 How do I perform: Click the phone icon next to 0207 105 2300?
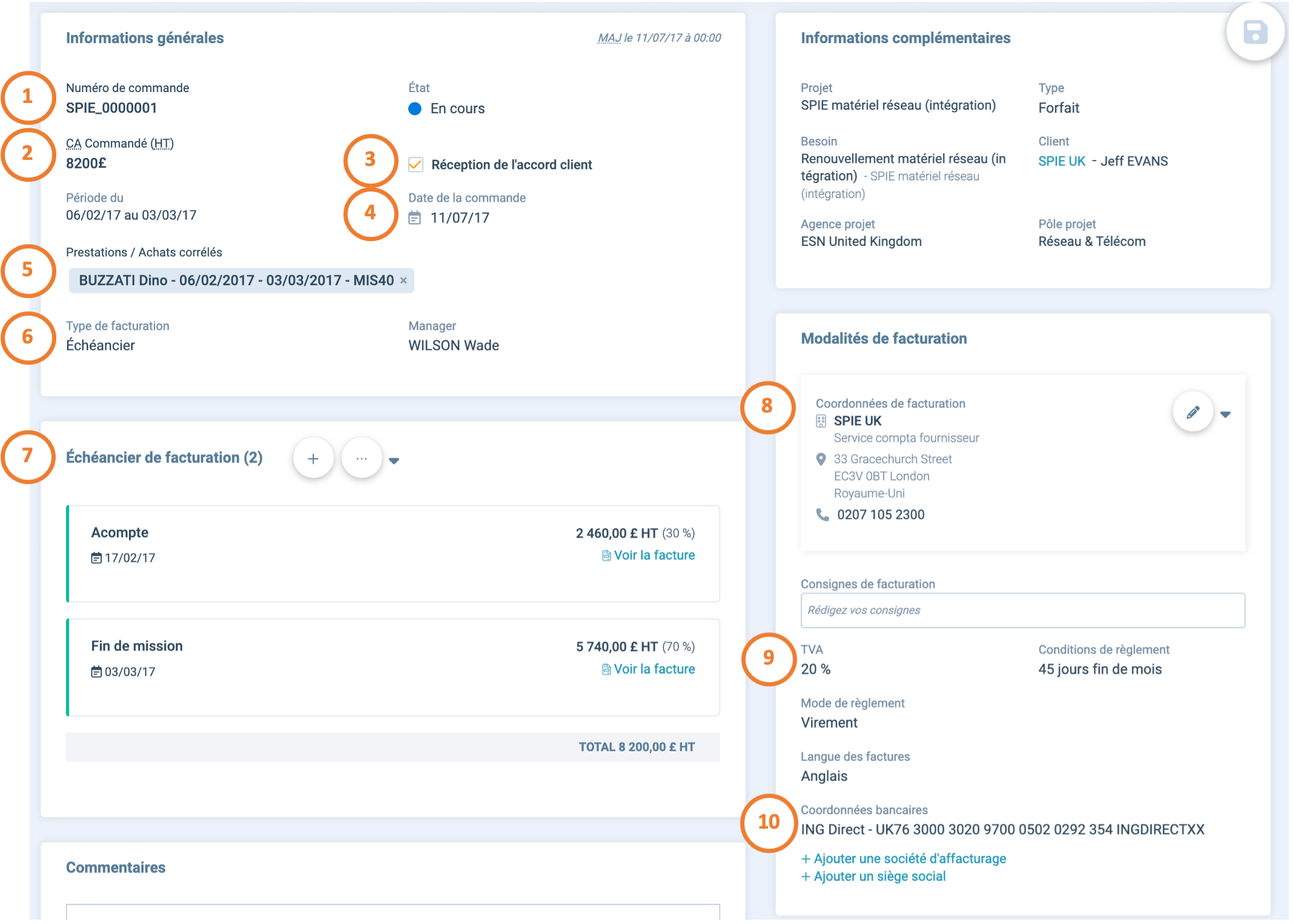(822, 515)
